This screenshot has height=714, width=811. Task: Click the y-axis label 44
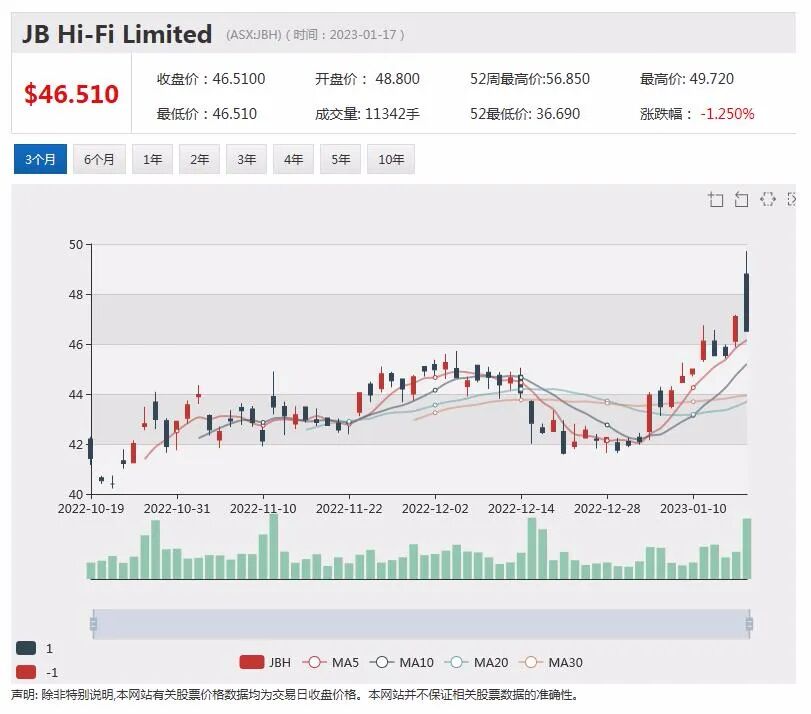(x=76, y=394)
